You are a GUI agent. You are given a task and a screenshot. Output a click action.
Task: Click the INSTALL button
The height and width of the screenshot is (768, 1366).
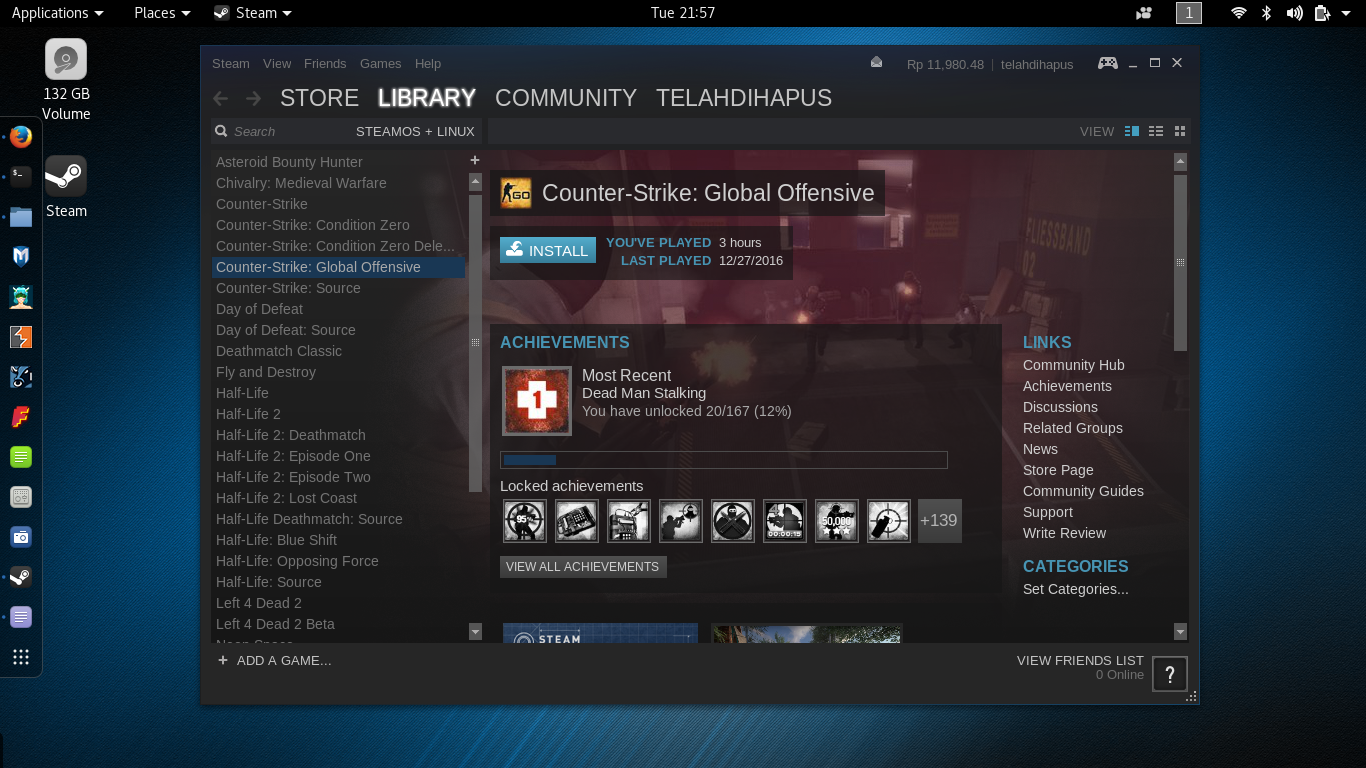[548, 250]
